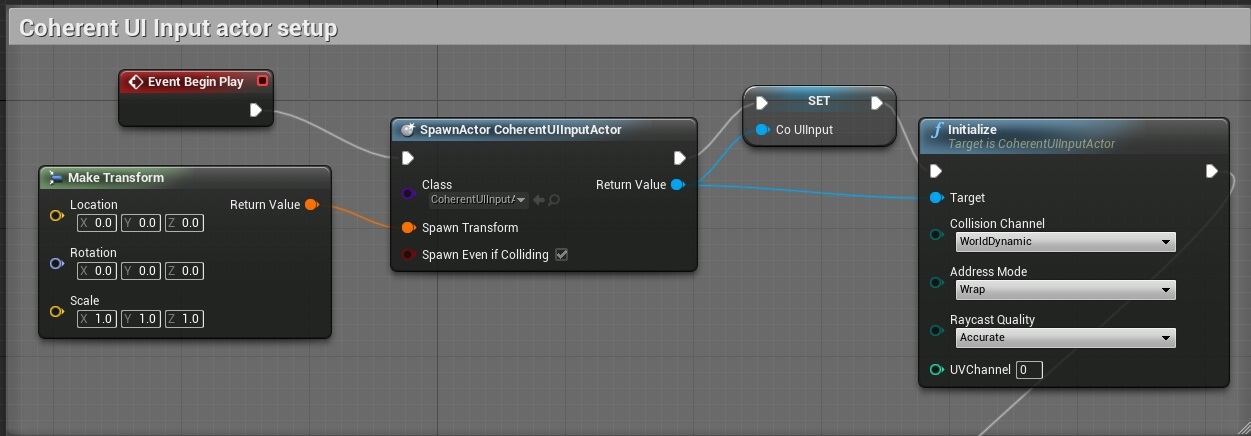Click the Spawn Even if Colliding pin
The height and width of the screenshot is (436, 1251).
[408, 255]
